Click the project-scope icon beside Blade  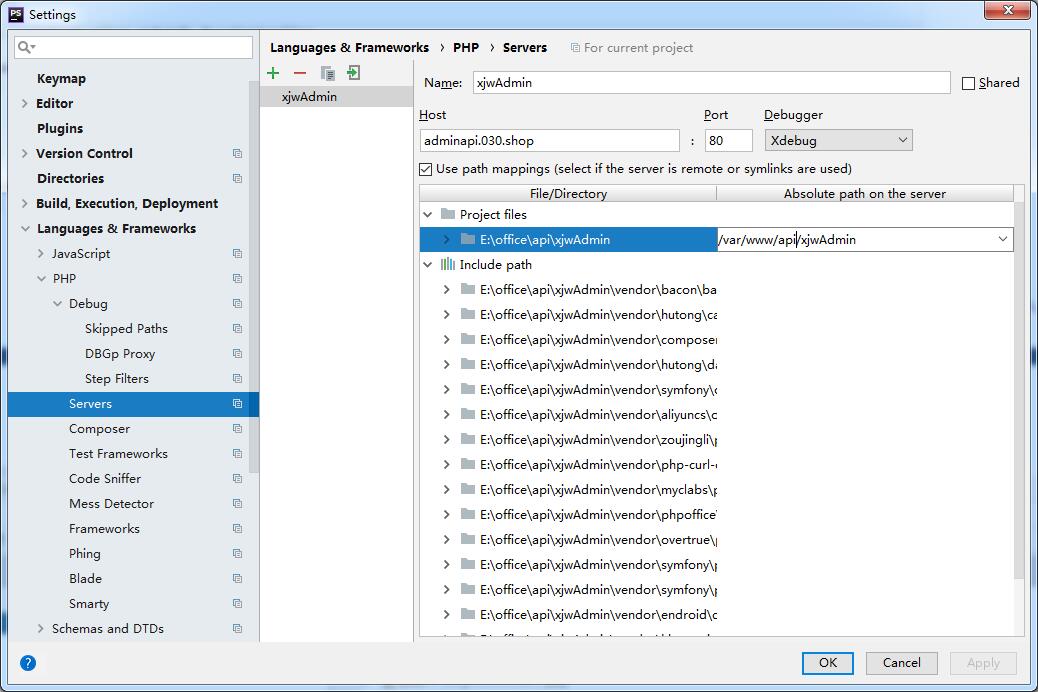pyautogui.click(x=237, y=579)
